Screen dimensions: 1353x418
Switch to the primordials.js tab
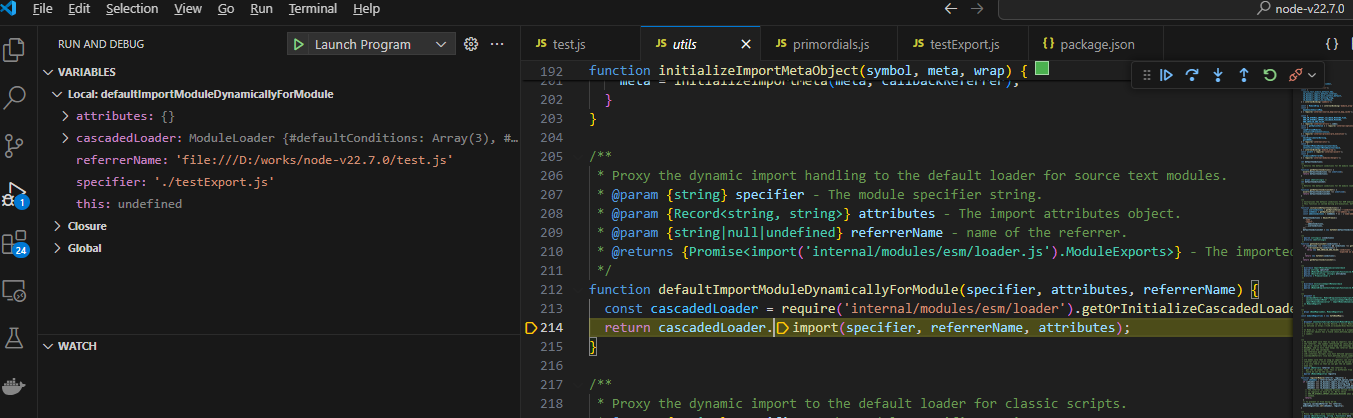coord(820,44)
